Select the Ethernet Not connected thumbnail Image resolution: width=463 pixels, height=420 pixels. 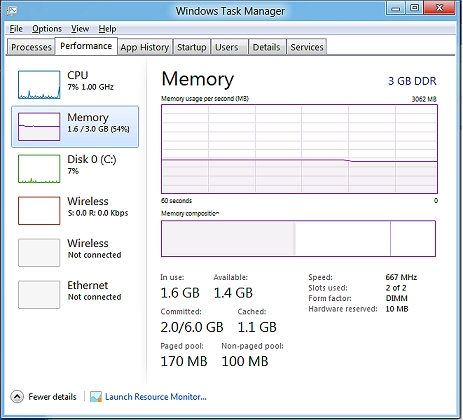pyautogui.click(x=39, y=295)
